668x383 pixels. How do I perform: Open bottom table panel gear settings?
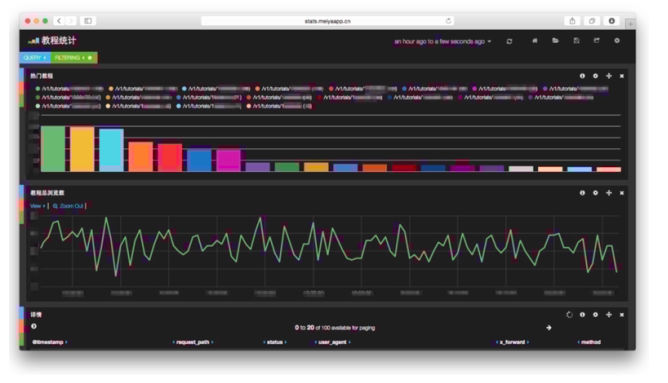pyautogui.click(x=595, y=314)
